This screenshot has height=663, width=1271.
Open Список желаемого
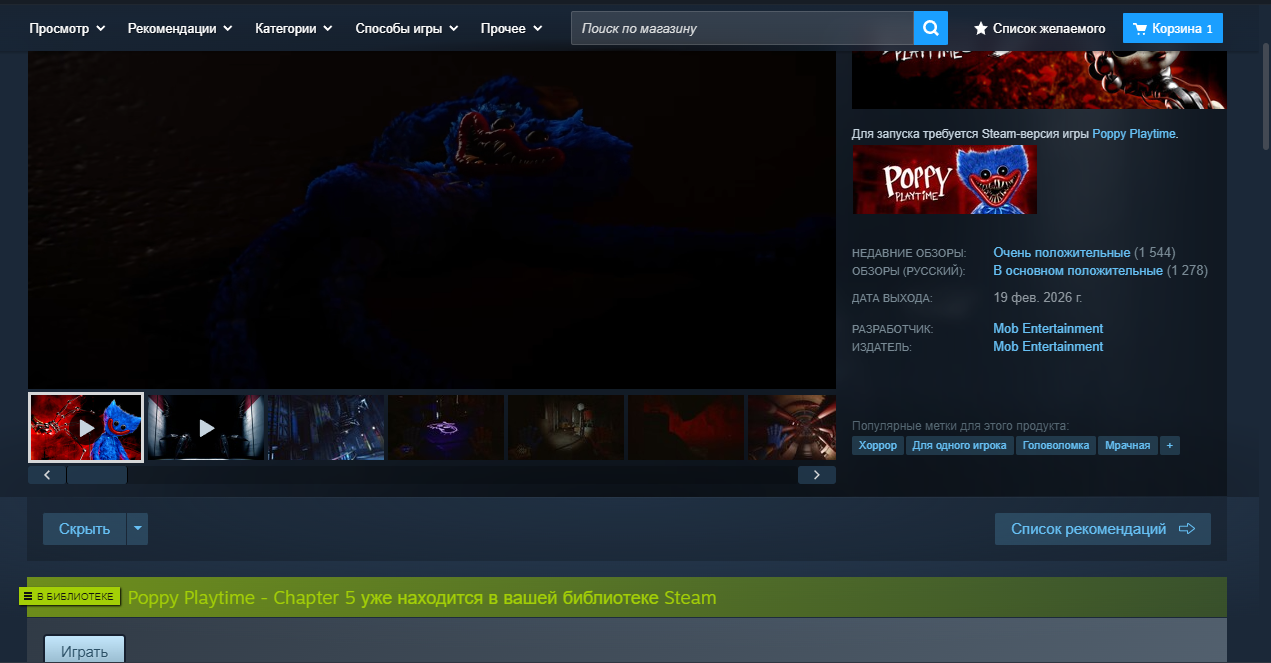[1040, 29]
